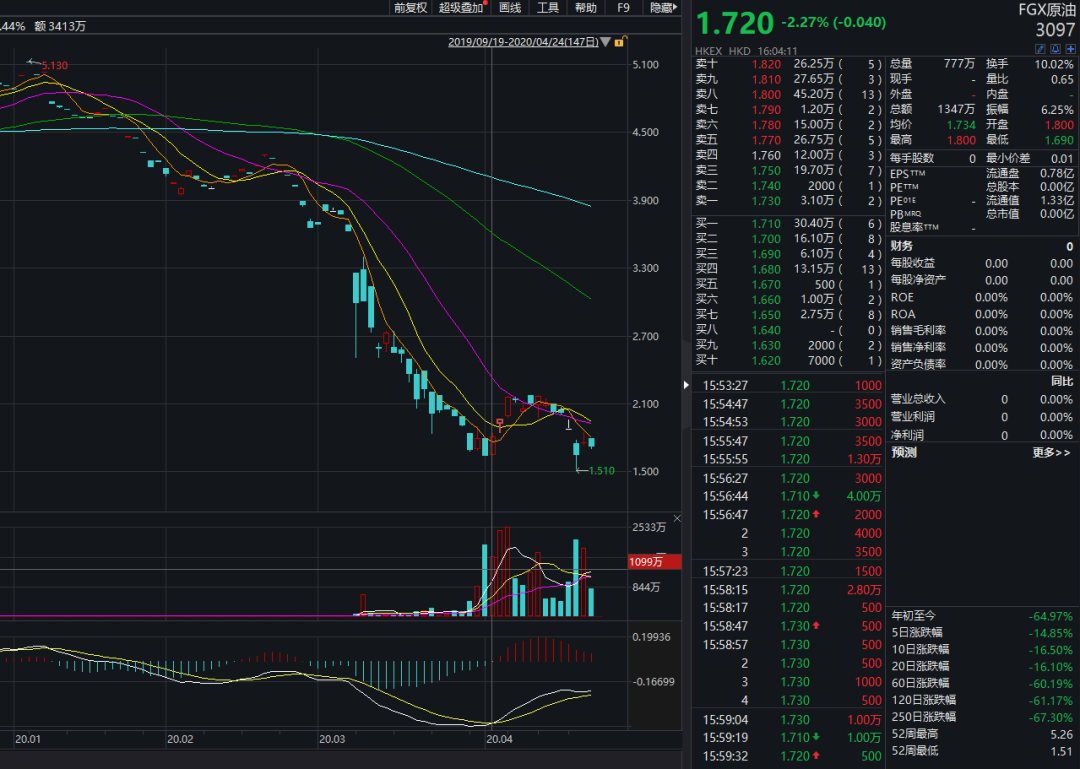Click the 换手 10.02% value
Viewport: 1080px width, 769px height.
pyautogui.click(x=1054, y=64)
